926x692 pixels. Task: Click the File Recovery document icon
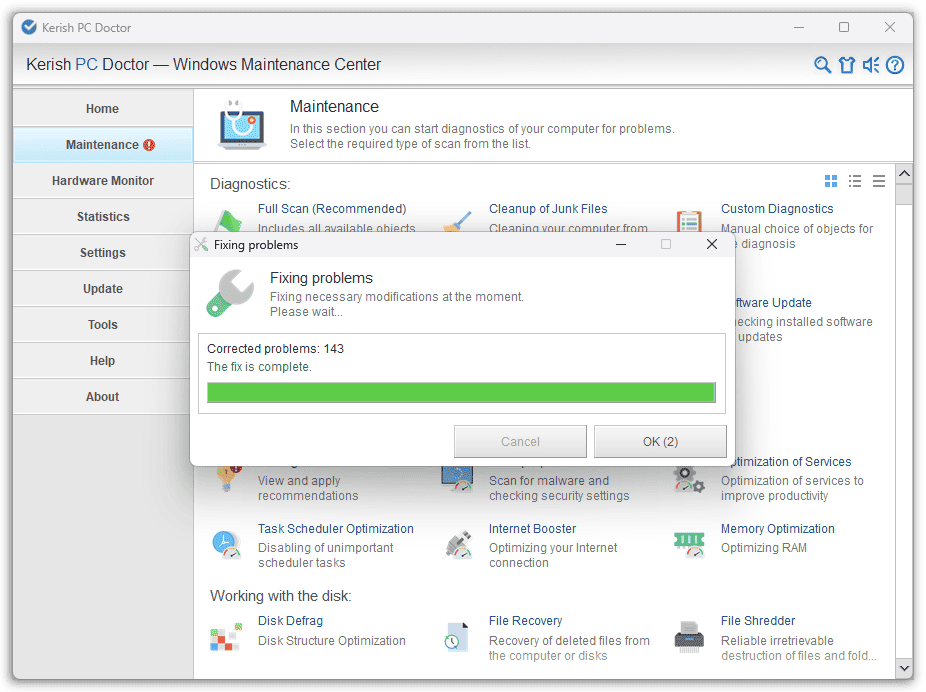pos(457,638)
